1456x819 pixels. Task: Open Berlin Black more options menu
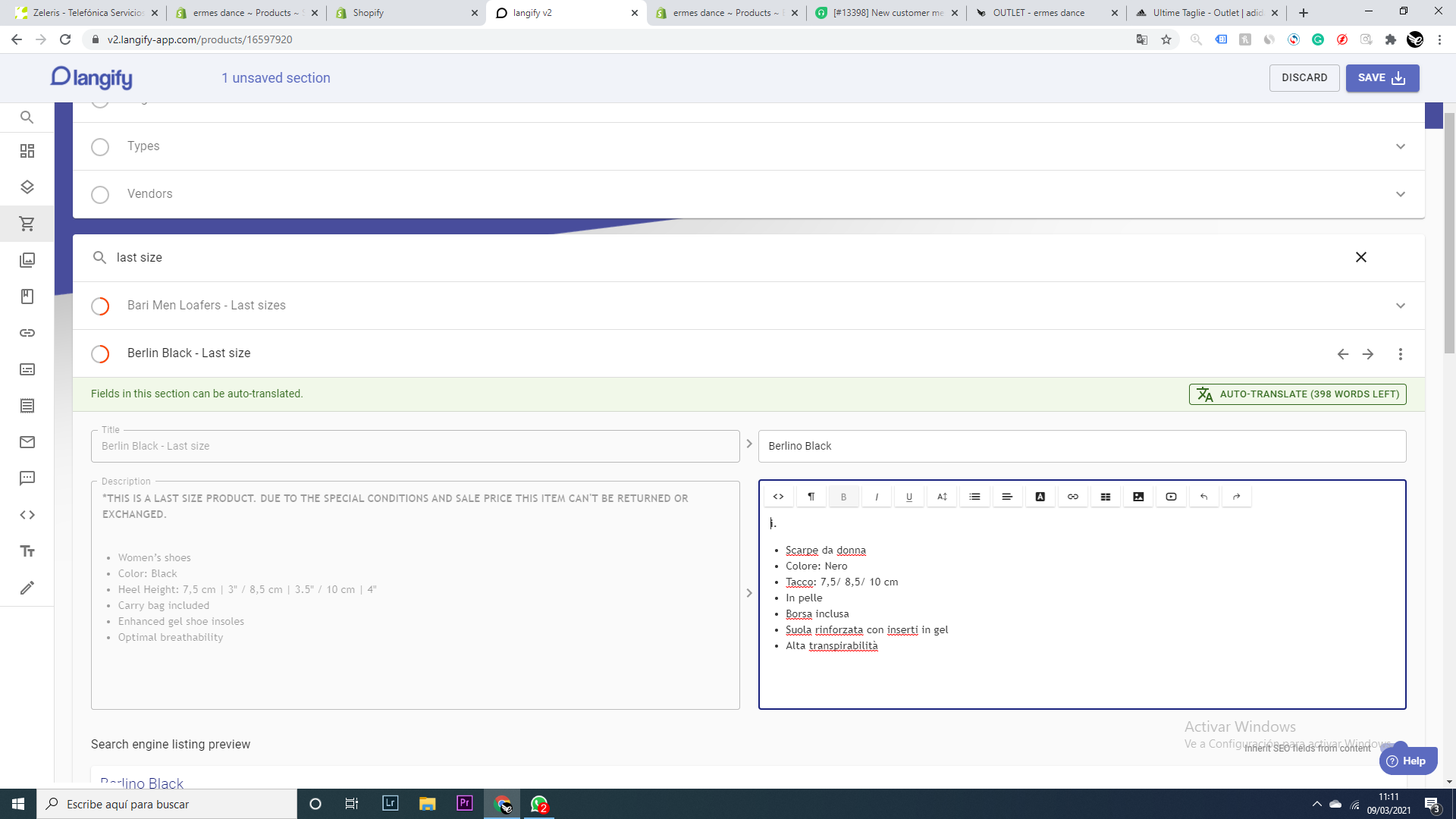[x=1401, y=354]
